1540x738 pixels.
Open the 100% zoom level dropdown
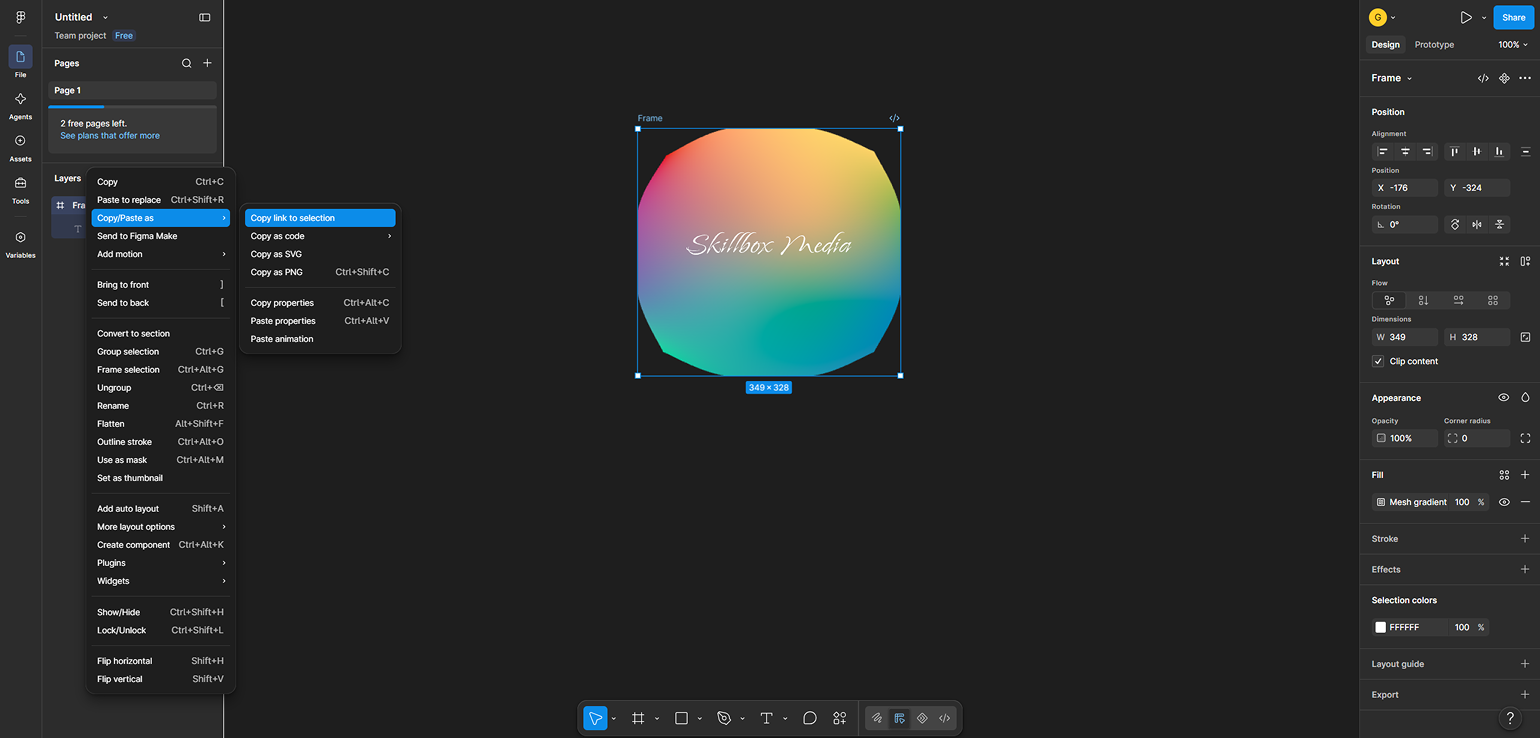1513,45
